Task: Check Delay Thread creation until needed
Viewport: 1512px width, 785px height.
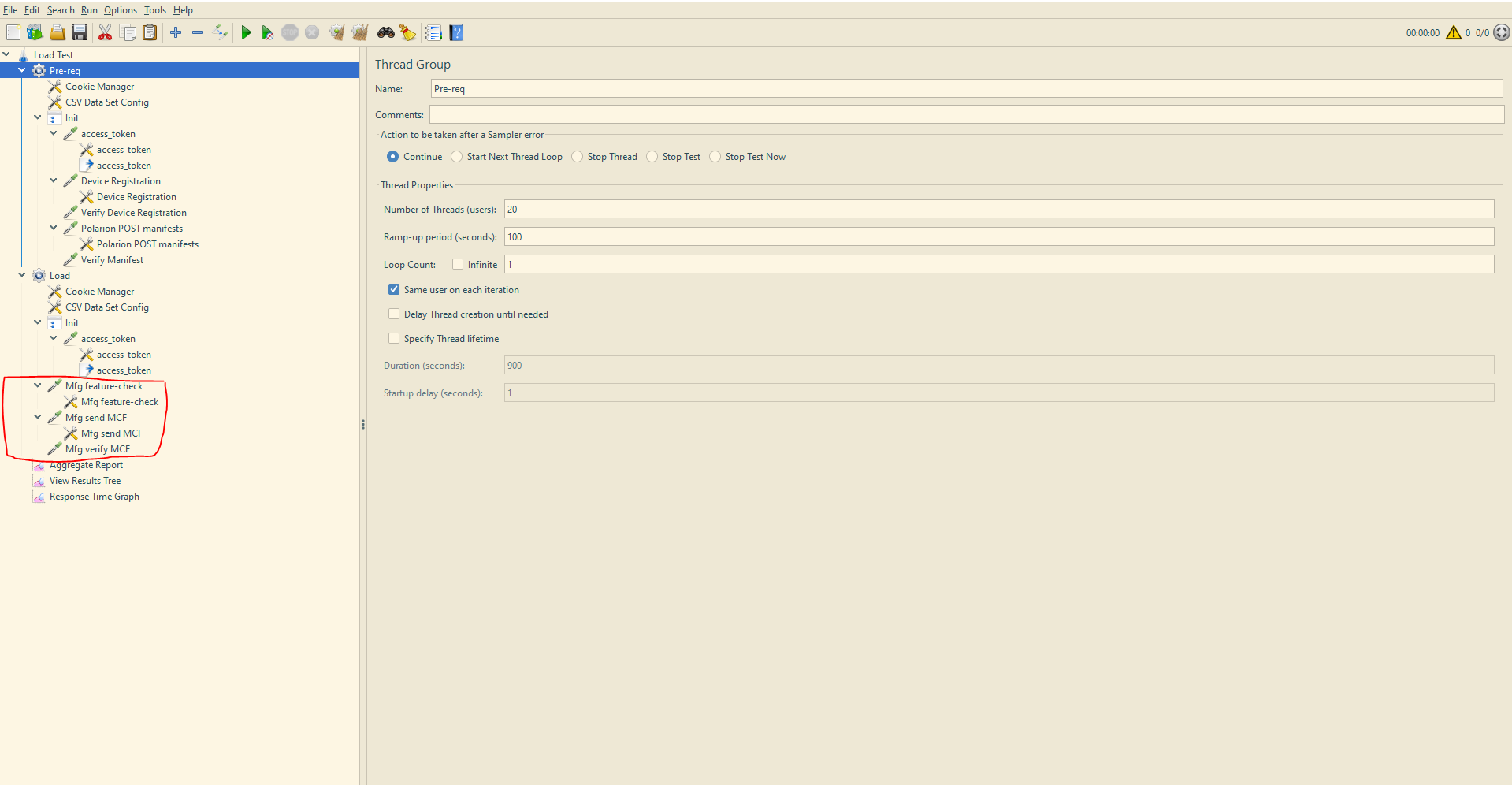Action: (x=393, y=314)
